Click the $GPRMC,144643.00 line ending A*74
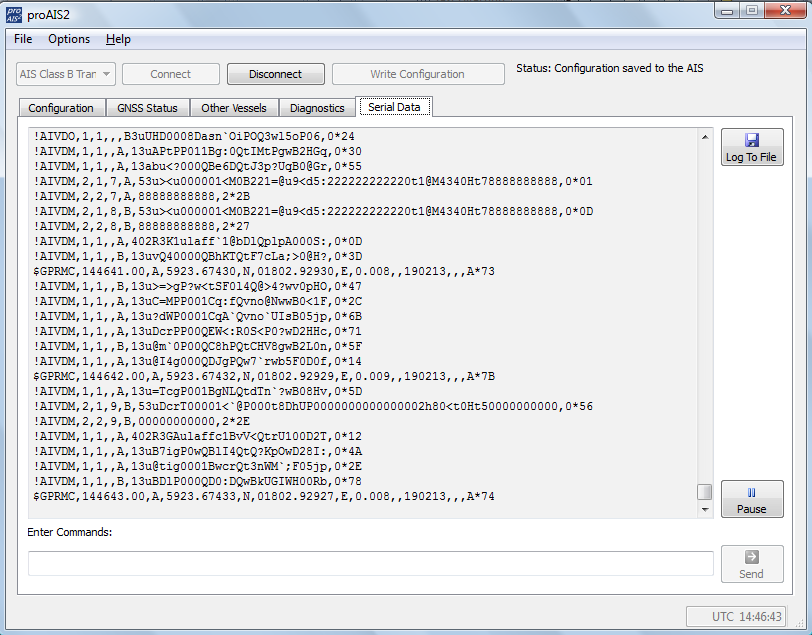 (x=264, y=497)
